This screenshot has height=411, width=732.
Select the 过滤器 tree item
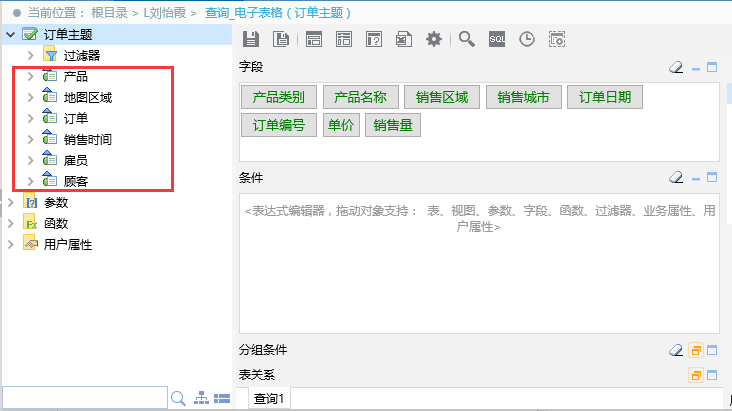pyautogui.click(x=82, y=56)
